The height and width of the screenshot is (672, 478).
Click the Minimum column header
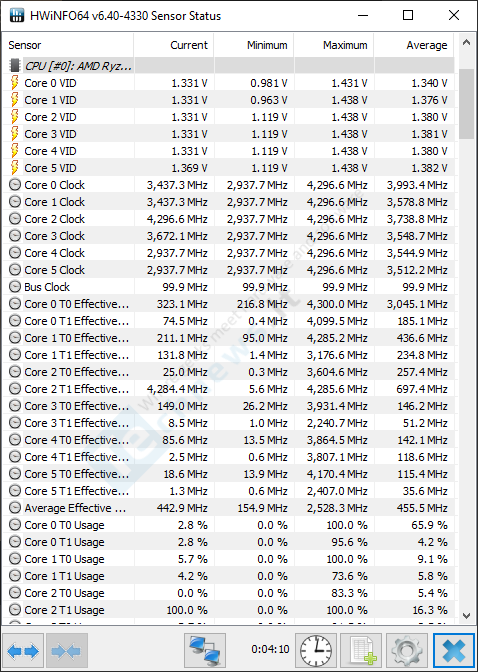coord(254,45)
